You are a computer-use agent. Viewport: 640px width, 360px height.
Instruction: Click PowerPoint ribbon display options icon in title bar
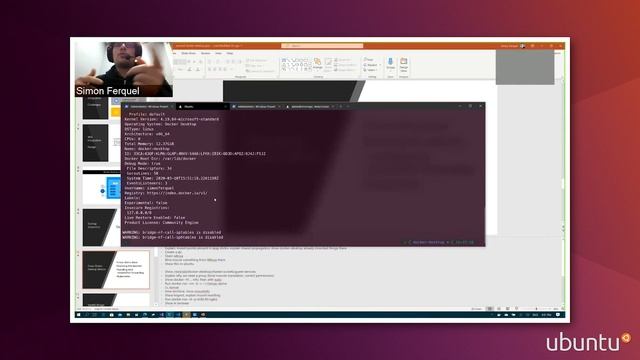[532, 46]
